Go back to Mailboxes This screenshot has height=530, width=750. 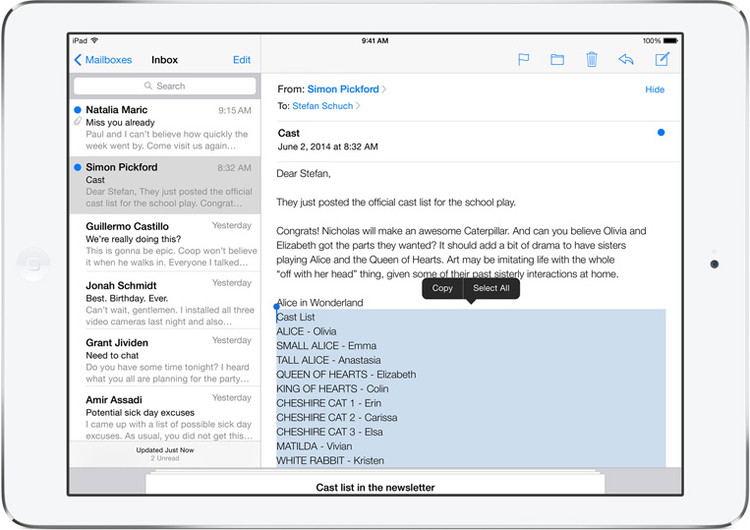[103, 60]
